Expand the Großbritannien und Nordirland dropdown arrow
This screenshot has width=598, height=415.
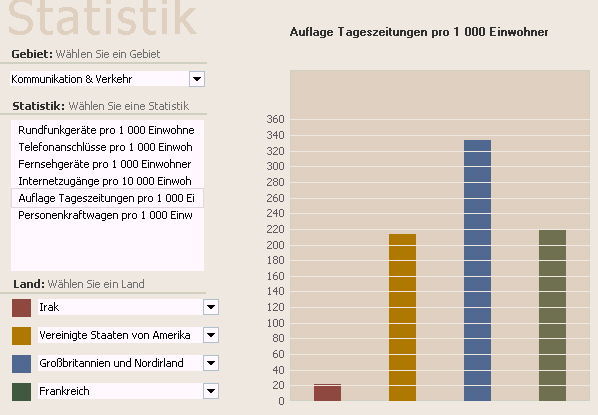tap(211, 363)
